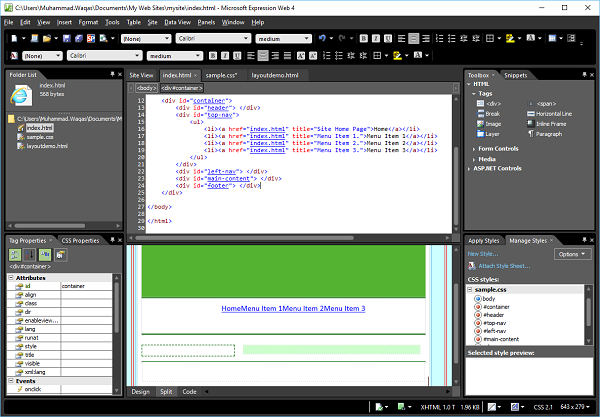Click the New Style link
The width and height of the screenshot is (600, 417).
pyautogui.click(x=483, y=254)
